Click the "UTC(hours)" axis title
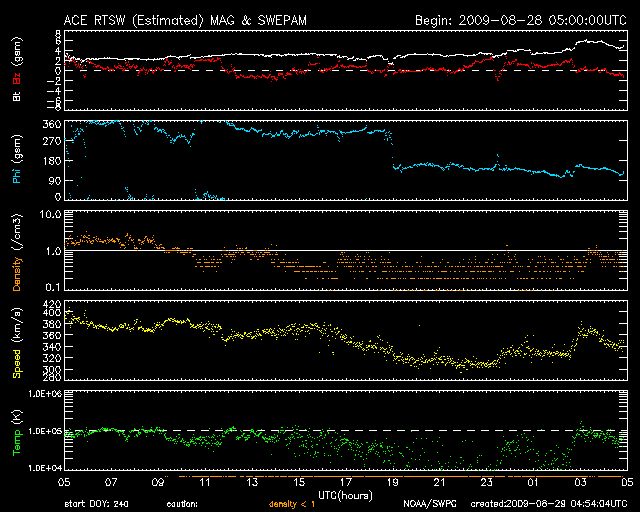This screenshot has width=640, height=512. click(345, 496)
